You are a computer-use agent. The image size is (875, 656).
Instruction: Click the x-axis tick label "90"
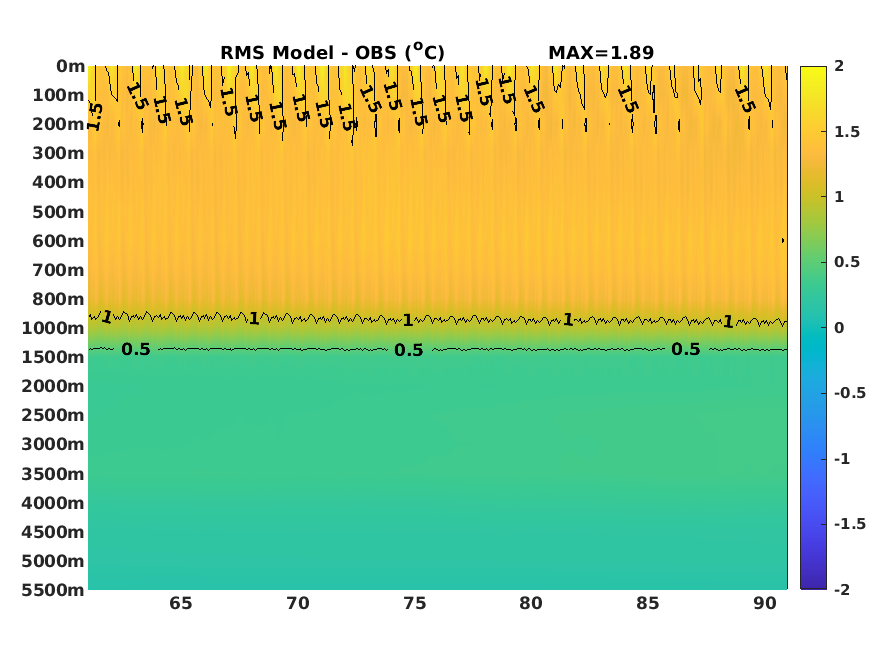click(765, 604)
